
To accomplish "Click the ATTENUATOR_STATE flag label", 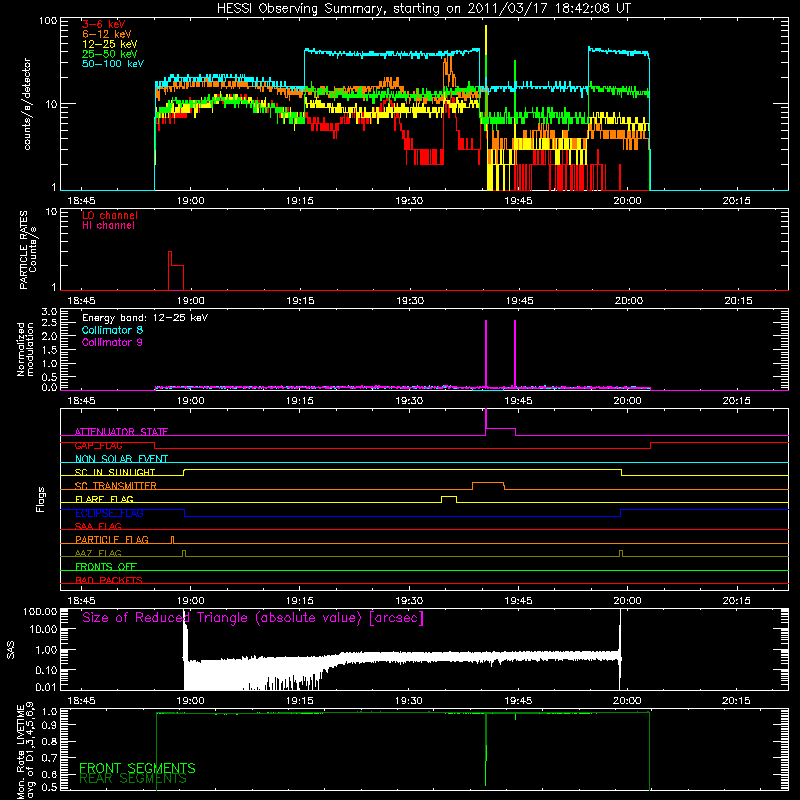I will click(121, 432).
